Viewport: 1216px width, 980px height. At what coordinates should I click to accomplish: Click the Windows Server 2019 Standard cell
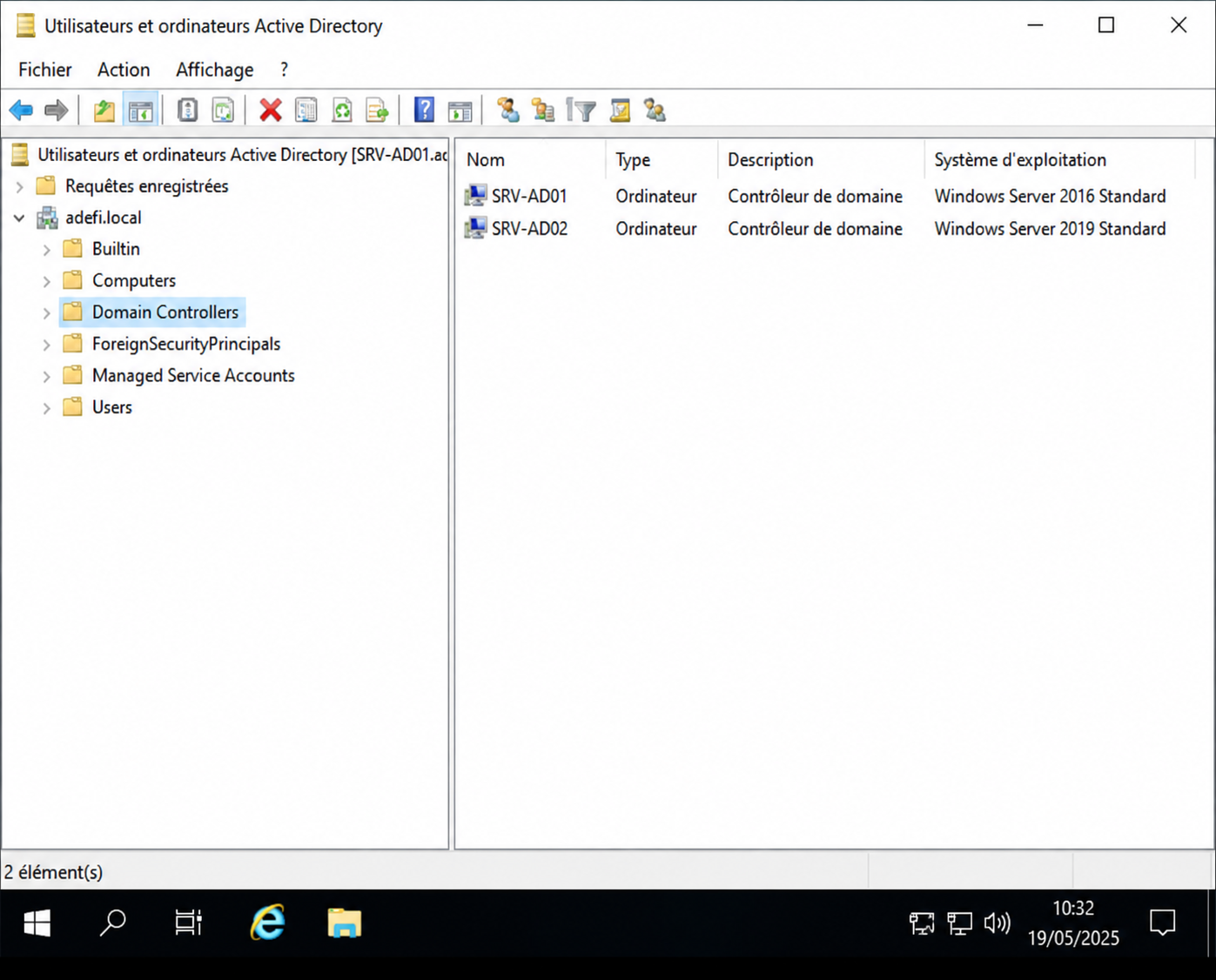[x=1050, y=228]
